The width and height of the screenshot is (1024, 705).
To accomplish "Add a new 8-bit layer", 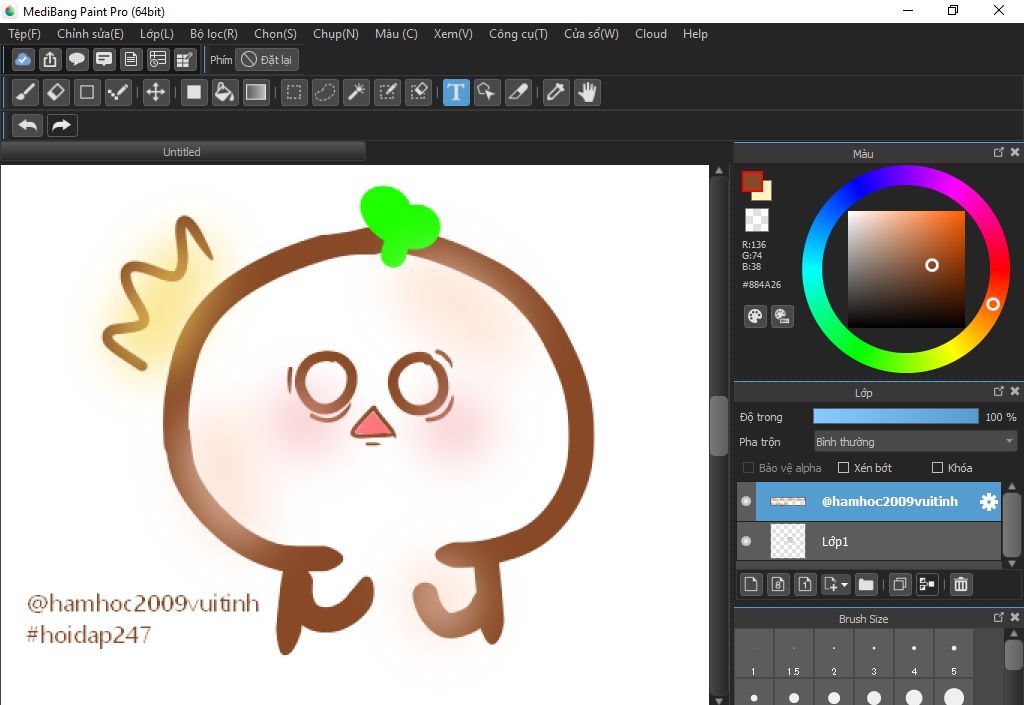I will point(778,584).
